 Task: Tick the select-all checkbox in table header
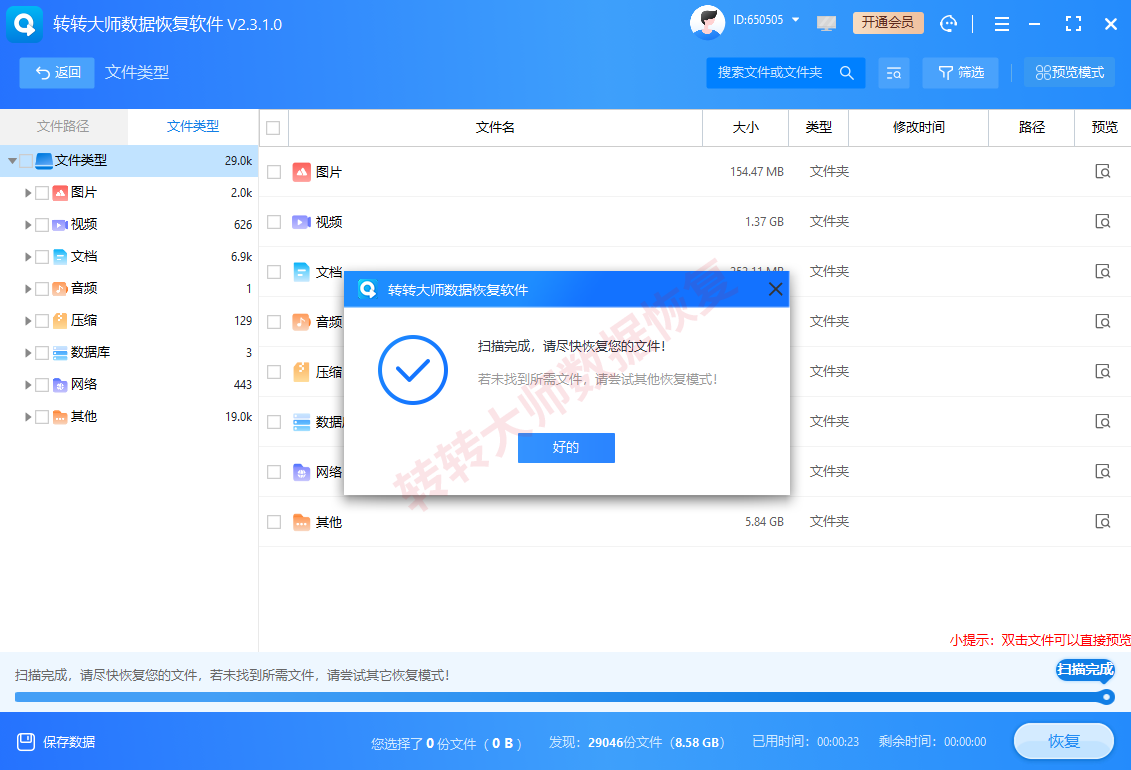273,128
